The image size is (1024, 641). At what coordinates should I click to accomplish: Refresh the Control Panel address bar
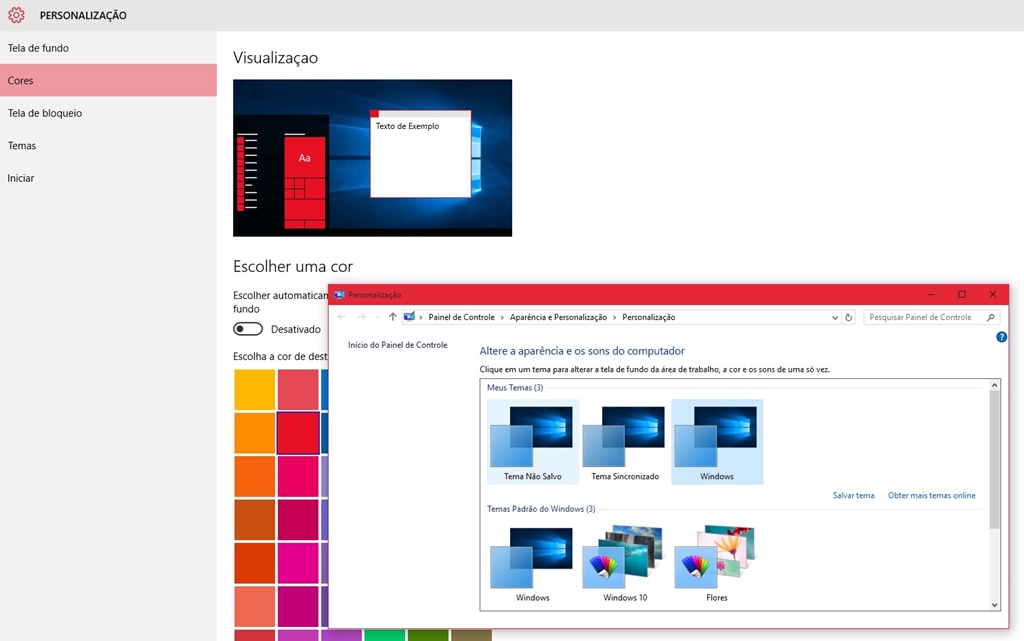(848, 317)
